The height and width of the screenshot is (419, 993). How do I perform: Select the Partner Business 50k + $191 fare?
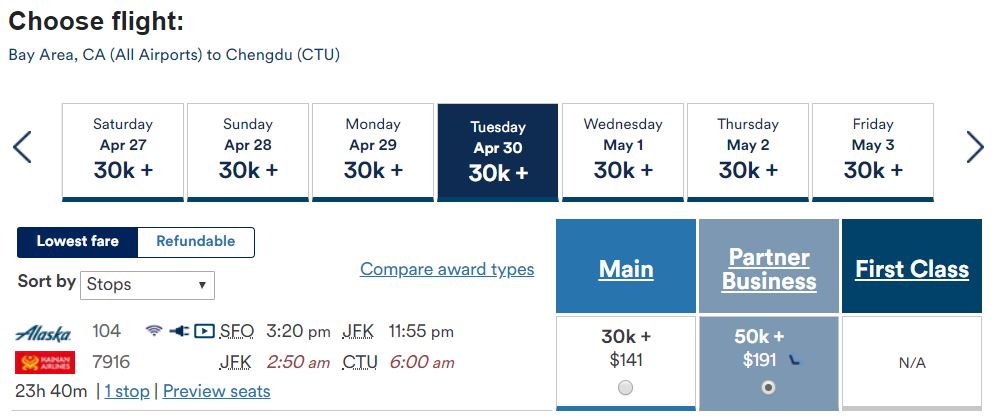pos(768,388)
